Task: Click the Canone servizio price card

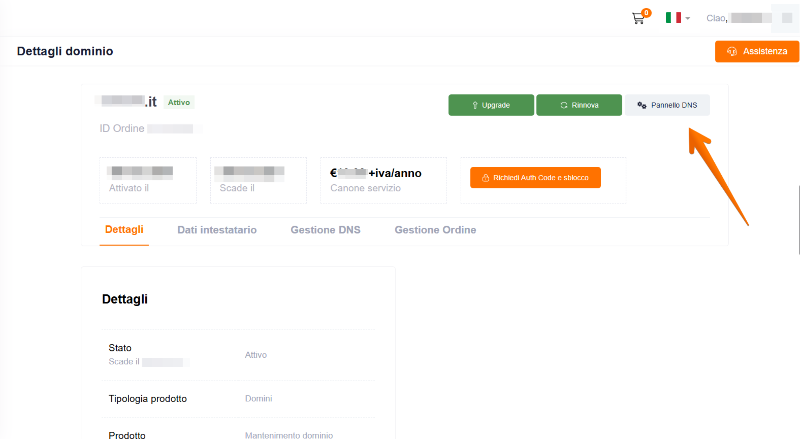Action: pyautogui.click(x=381, y=179)
